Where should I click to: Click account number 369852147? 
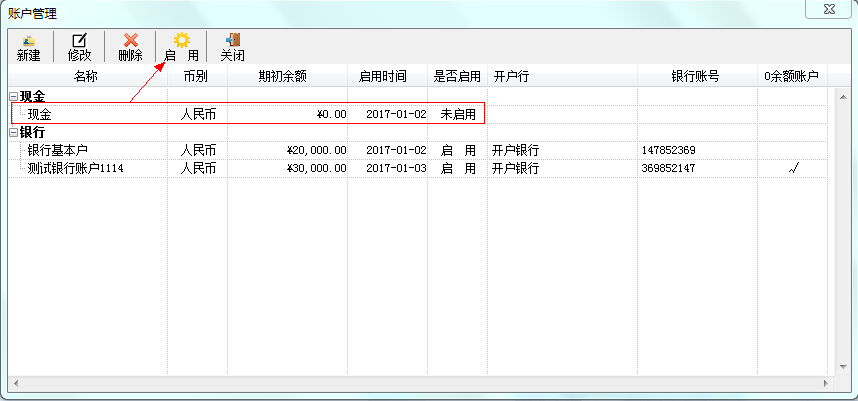pos(668,168)
